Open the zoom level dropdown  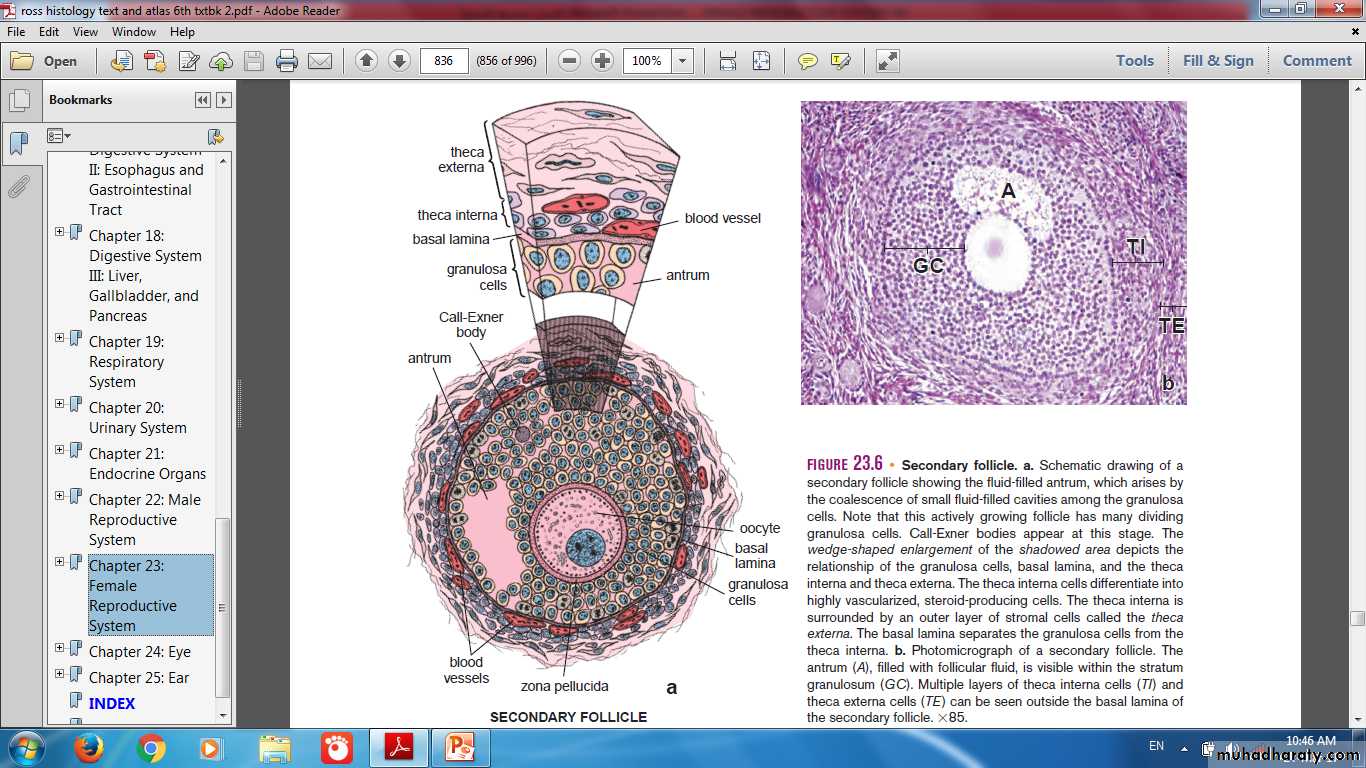click(683, 61)
